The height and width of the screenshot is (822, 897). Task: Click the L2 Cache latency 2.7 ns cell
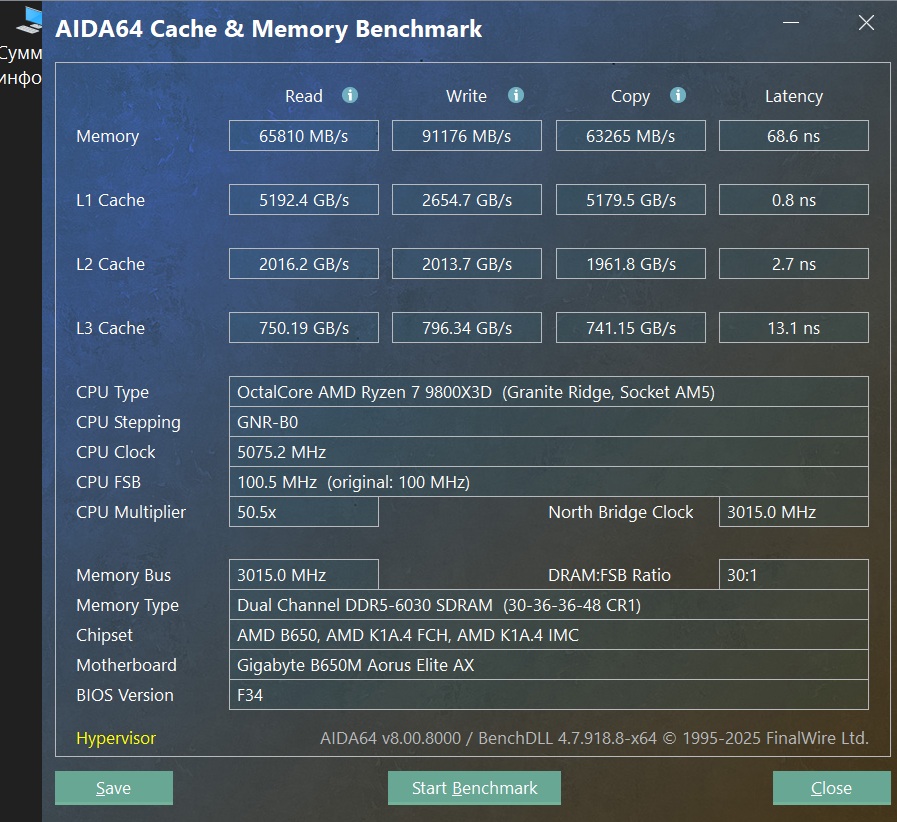point(793,264)
